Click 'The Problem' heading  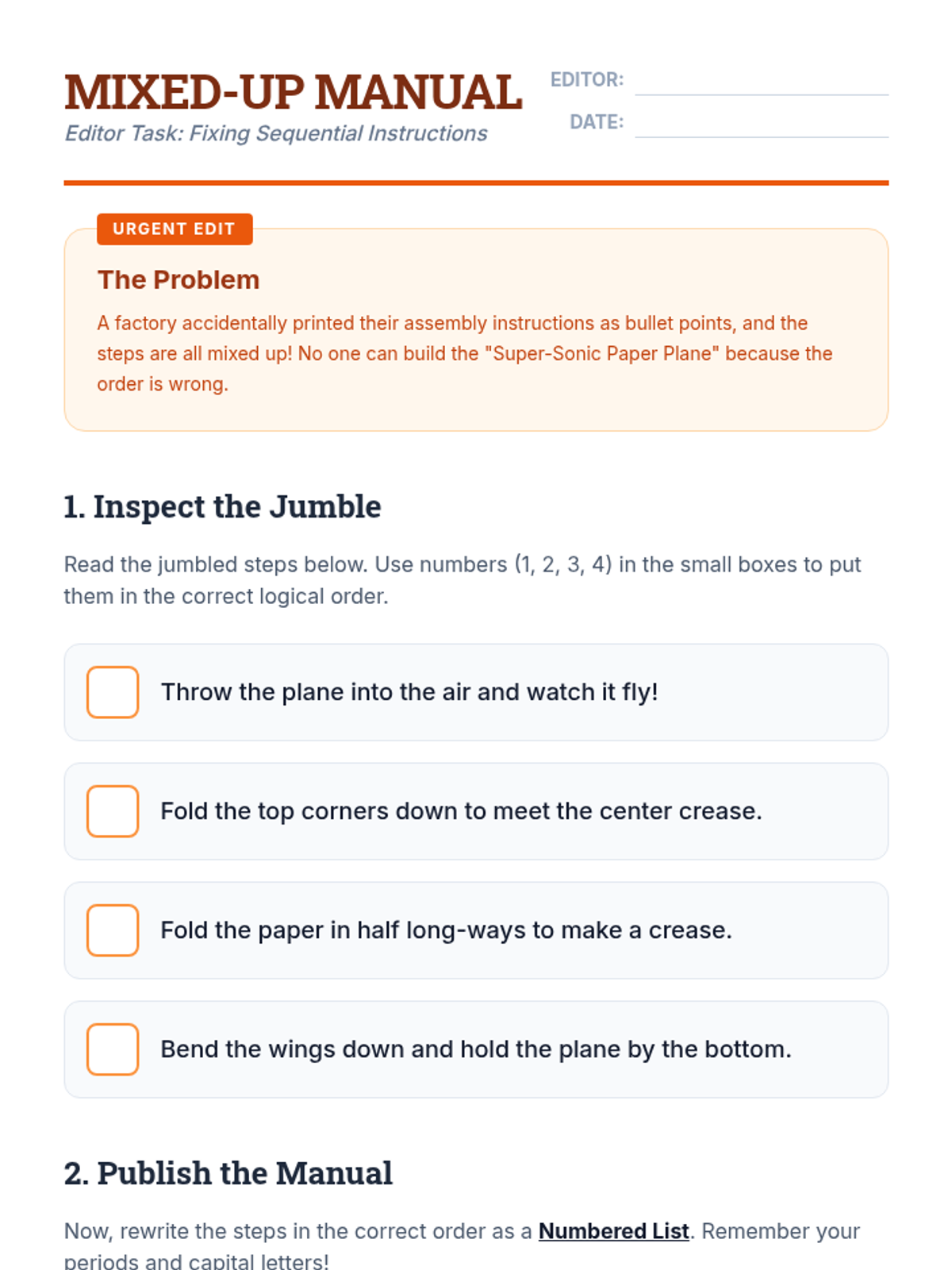pyautogui.click(x=178, y=279)
